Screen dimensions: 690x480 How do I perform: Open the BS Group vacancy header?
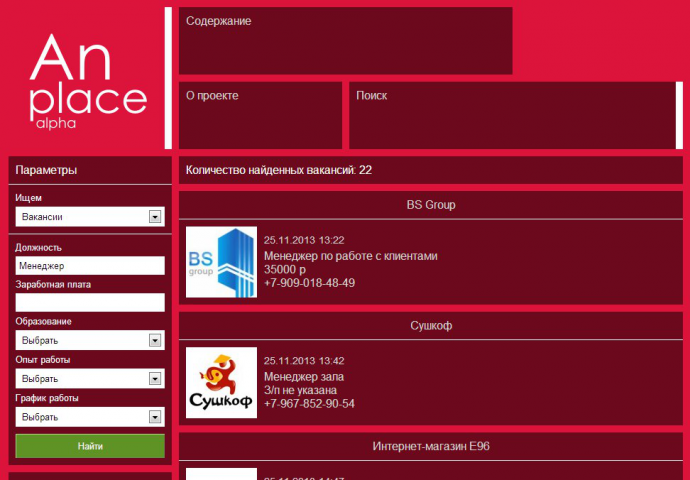coord(431,205)
